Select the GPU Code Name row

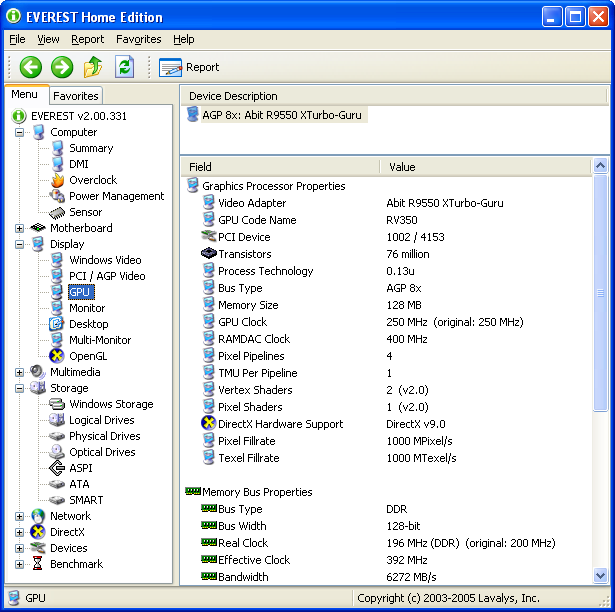pos(386,220)
